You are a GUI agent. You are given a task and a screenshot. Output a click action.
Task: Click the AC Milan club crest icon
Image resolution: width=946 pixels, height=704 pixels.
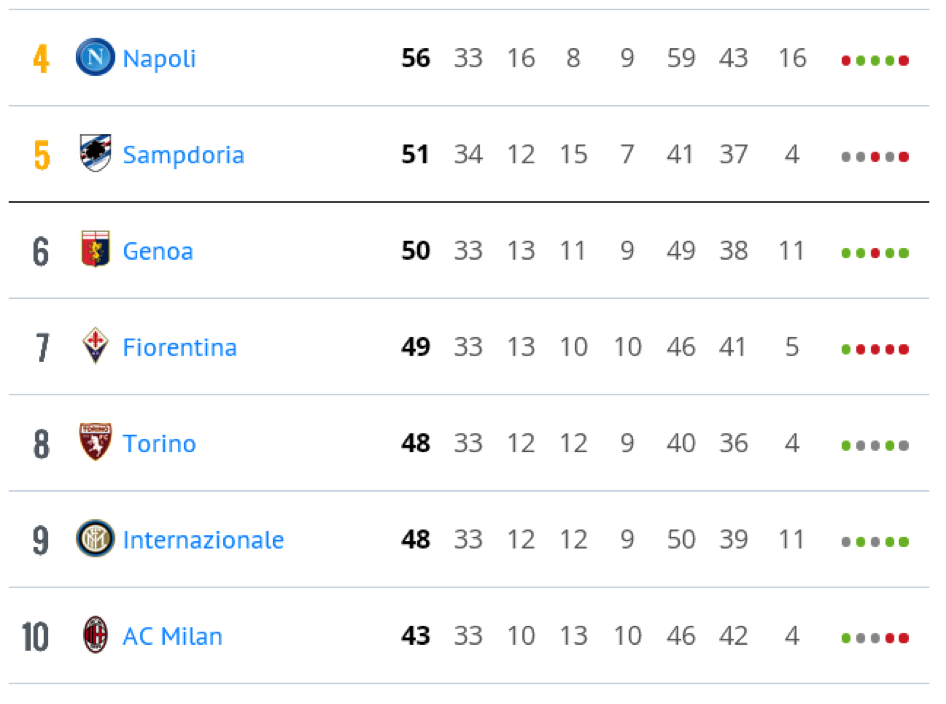point(95,635)
